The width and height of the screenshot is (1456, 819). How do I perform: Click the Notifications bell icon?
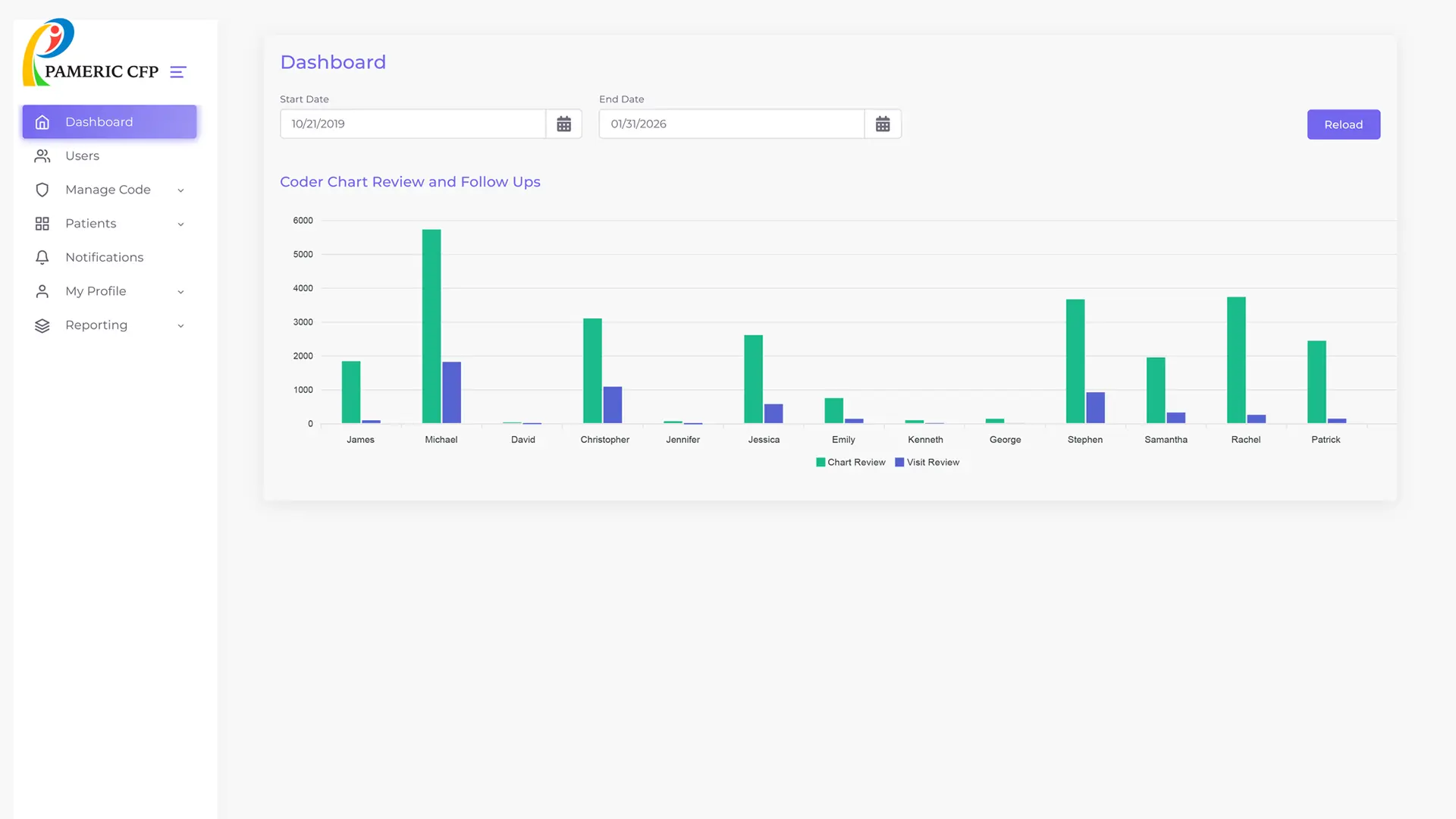click(x=42, y=258)
